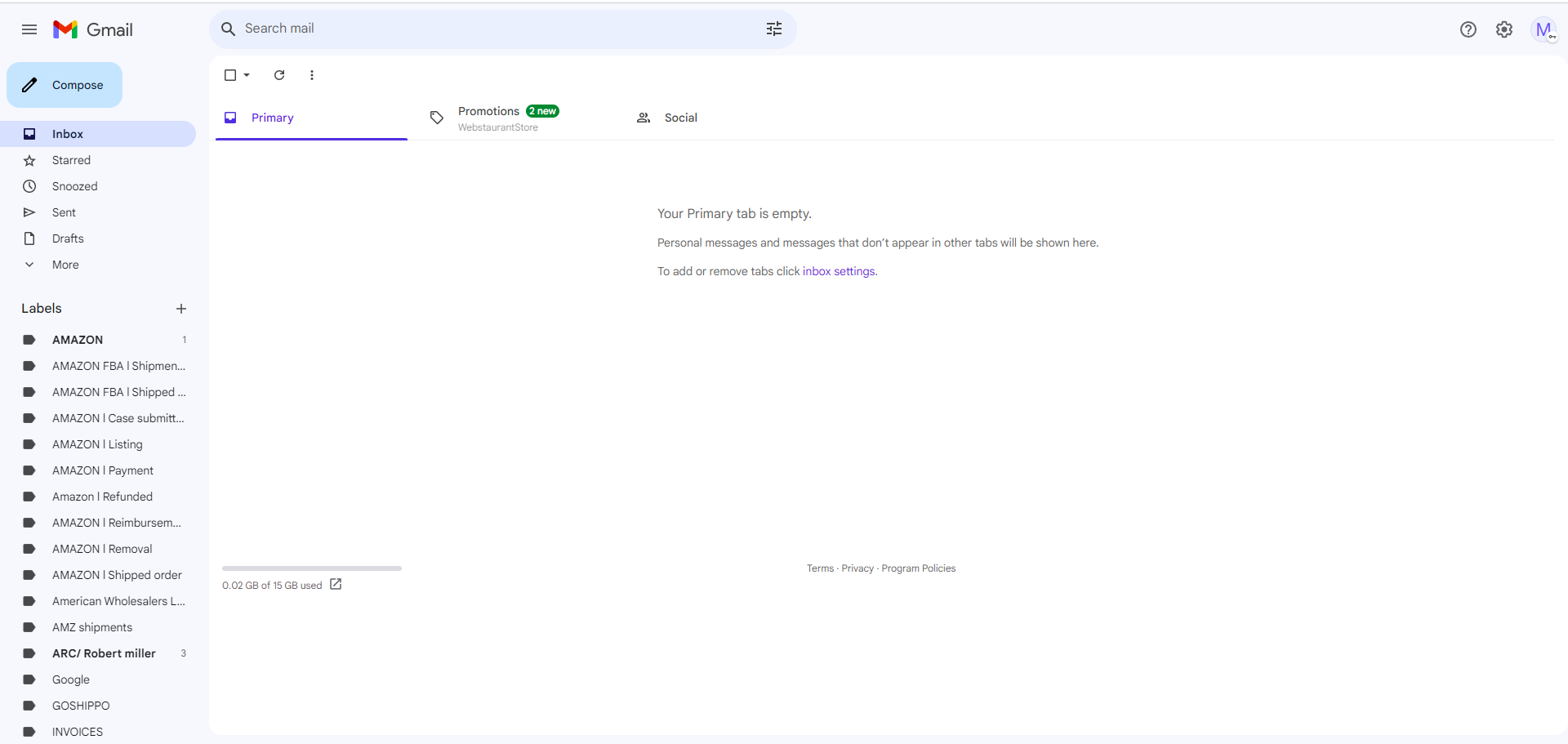This screenshot has height=744, width=1568.
Task: Open the More three-dot toolbar menu
Action: pyautogui.click(x=312, y=75)
